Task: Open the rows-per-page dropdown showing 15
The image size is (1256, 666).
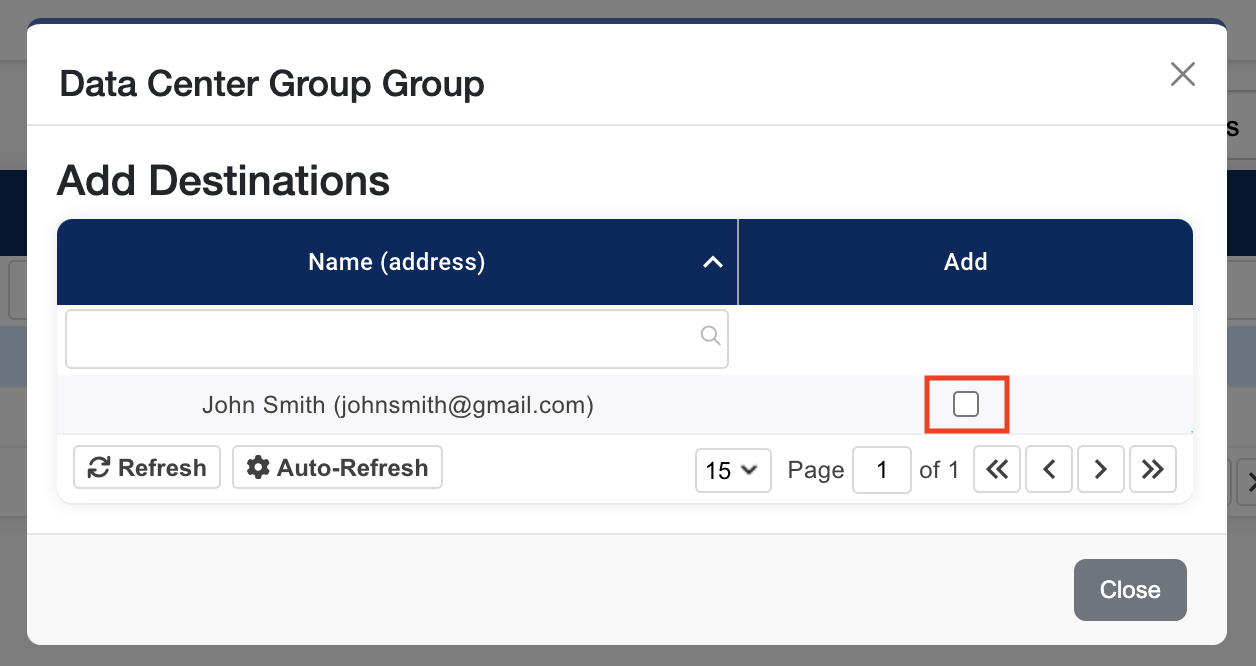Action: click(x=733, y=470)
